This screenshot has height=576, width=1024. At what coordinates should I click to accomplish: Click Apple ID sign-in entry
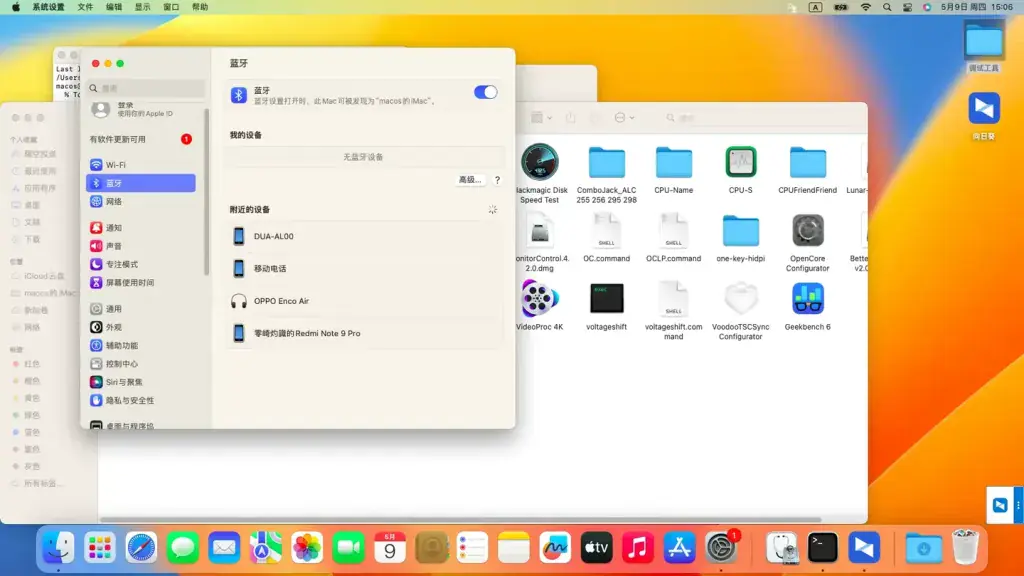tap(141, 109)
